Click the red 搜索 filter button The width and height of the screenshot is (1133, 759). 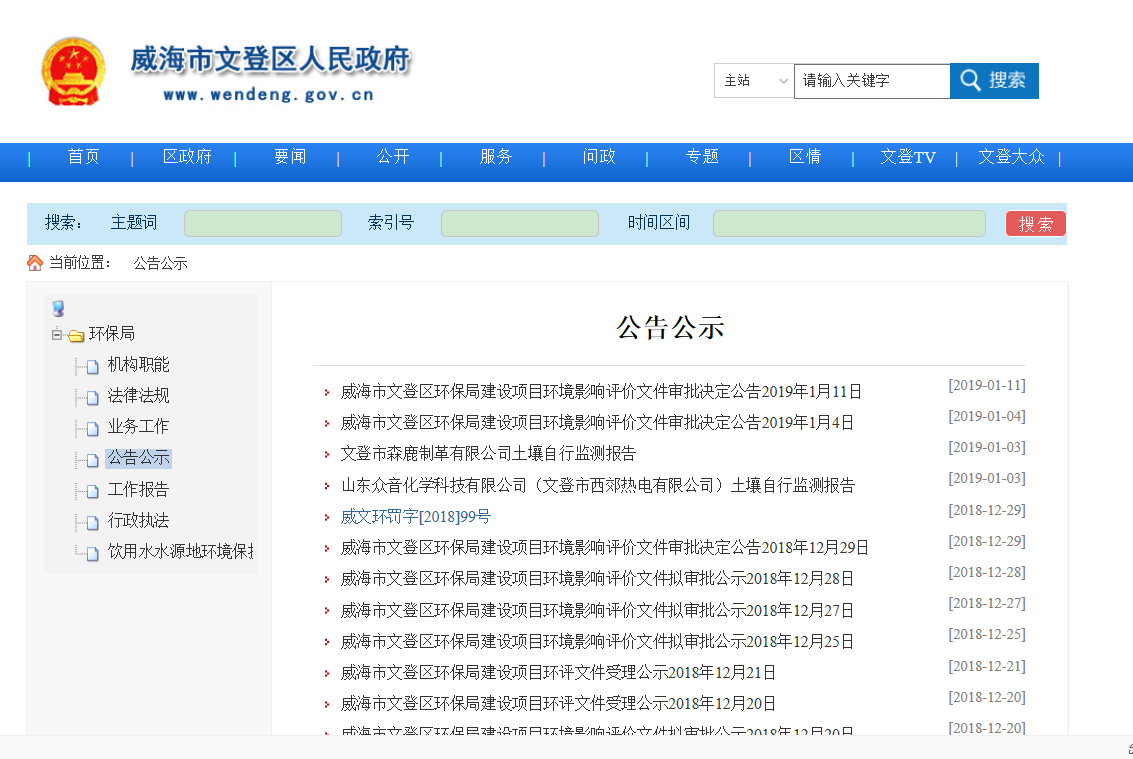point(1035,223)
